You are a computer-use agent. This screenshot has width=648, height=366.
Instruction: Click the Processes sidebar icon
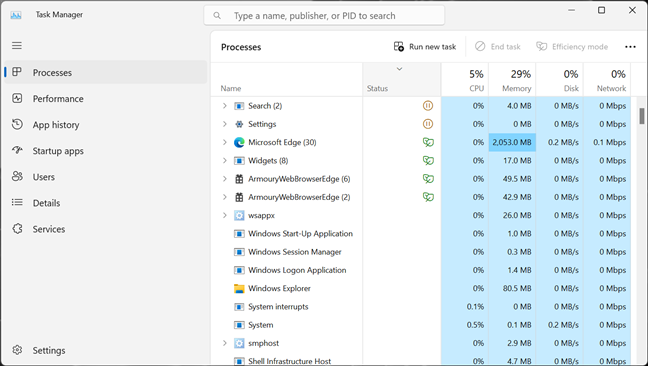pos(17,72)
